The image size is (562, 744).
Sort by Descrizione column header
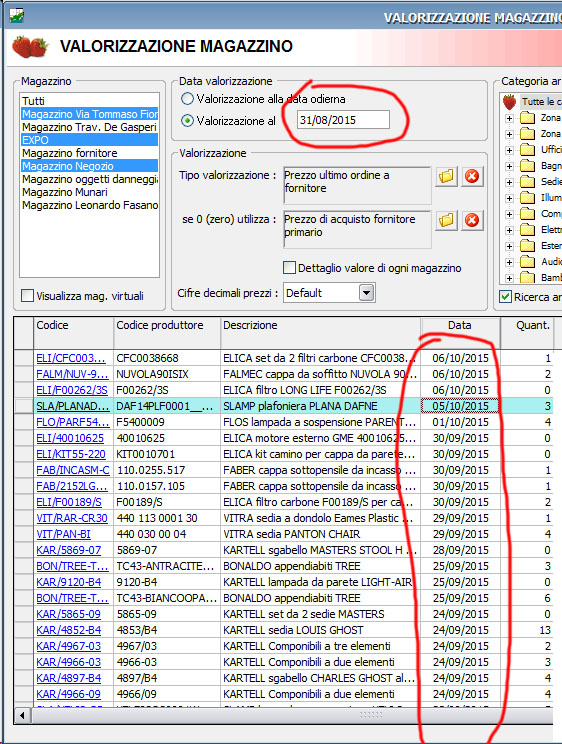pos(321,333)
